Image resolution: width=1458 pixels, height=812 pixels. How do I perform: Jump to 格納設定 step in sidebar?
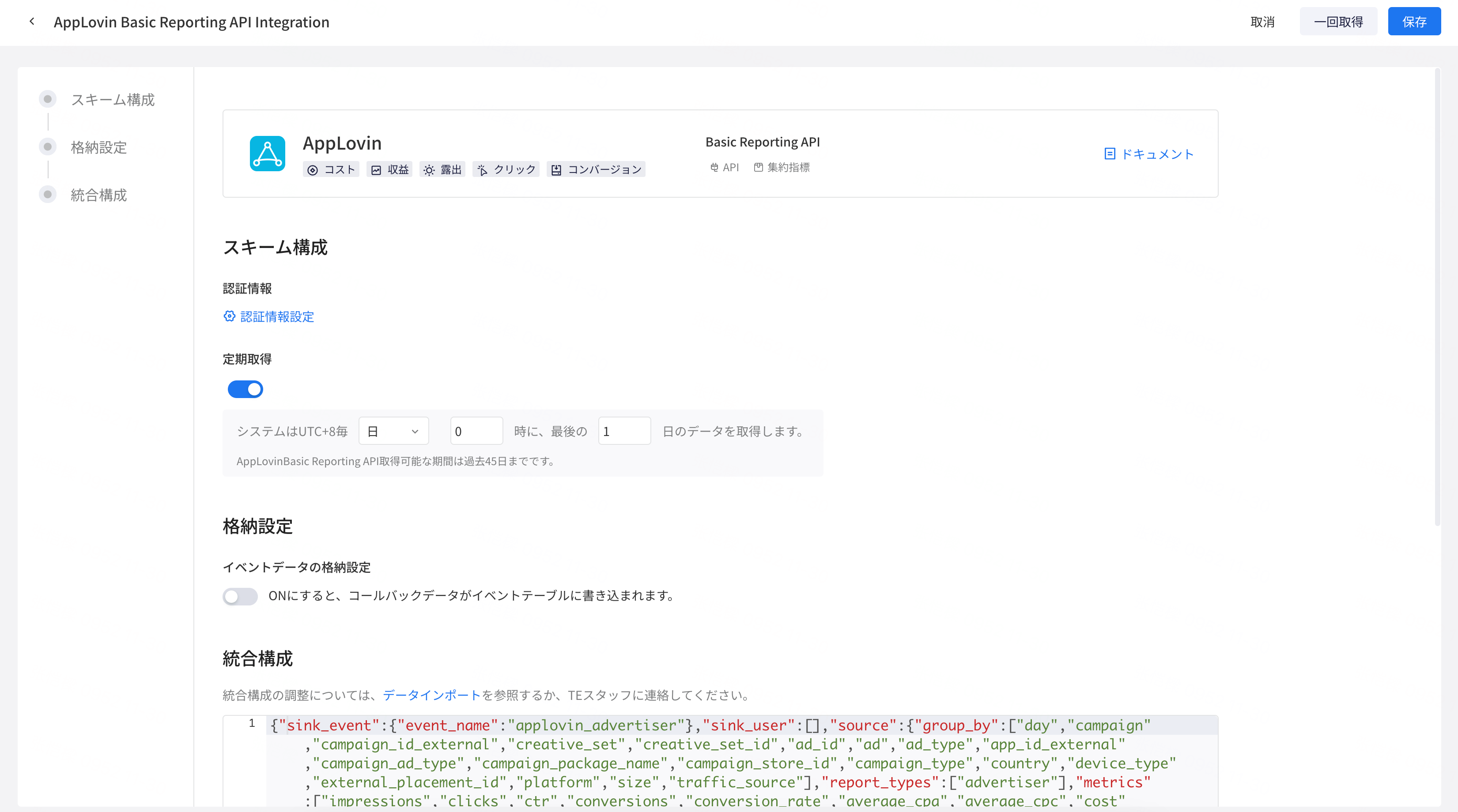click(x=98, y=147)
